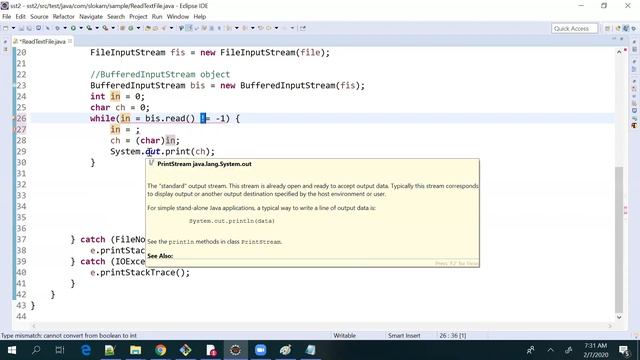The image size is (640, 360).
Task: Expand the Coverage dropdown arrow
Action: click(x=97, y=28)
